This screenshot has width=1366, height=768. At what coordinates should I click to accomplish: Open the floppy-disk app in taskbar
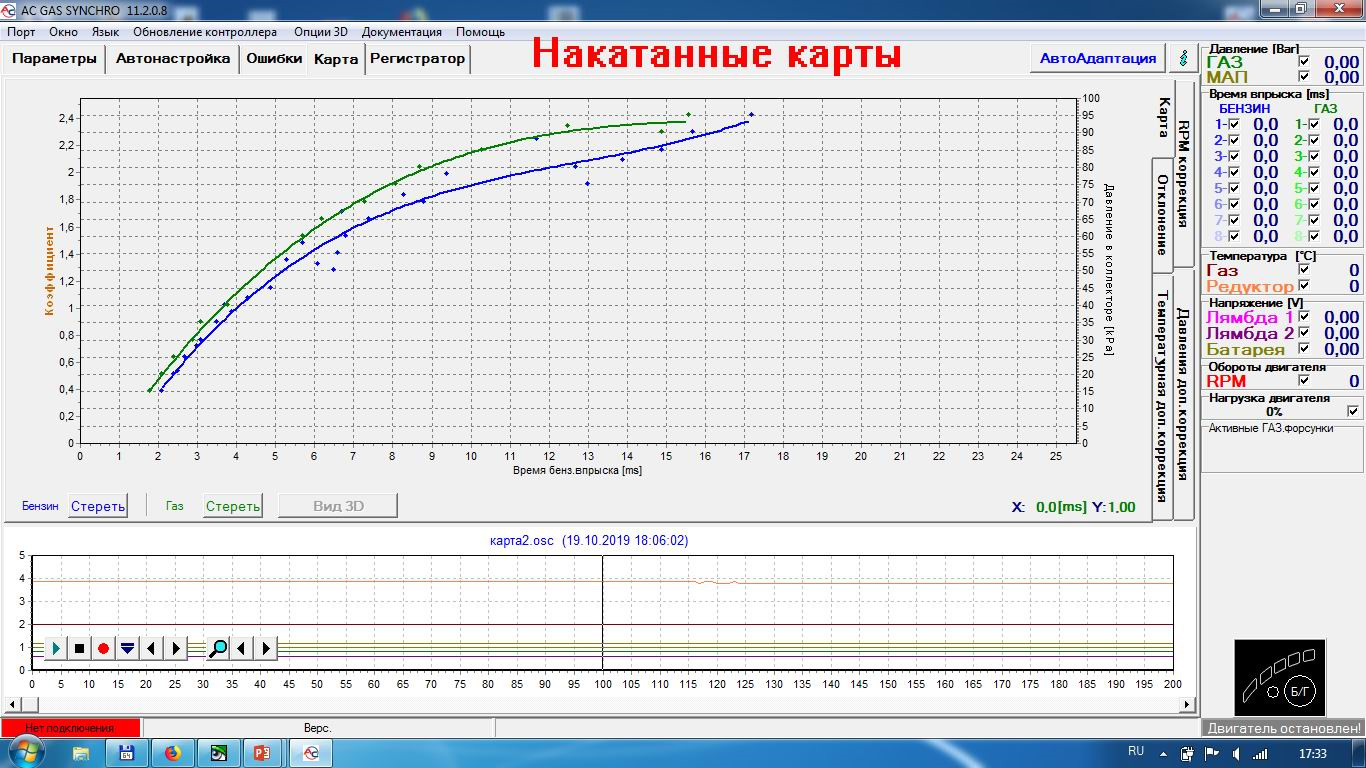tap(127, 753)
